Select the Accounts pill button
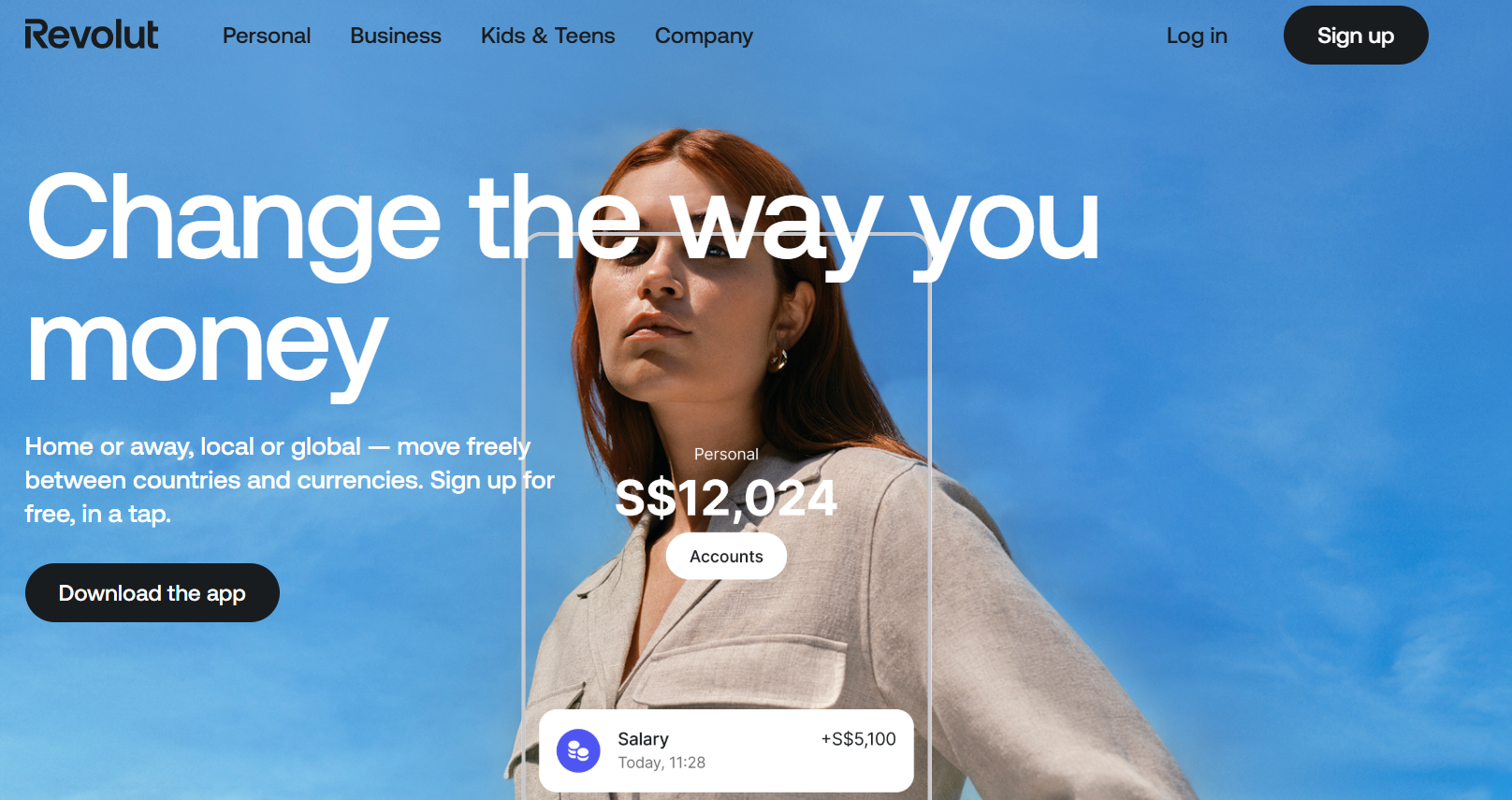1512x800 pixels. (726, 556)
